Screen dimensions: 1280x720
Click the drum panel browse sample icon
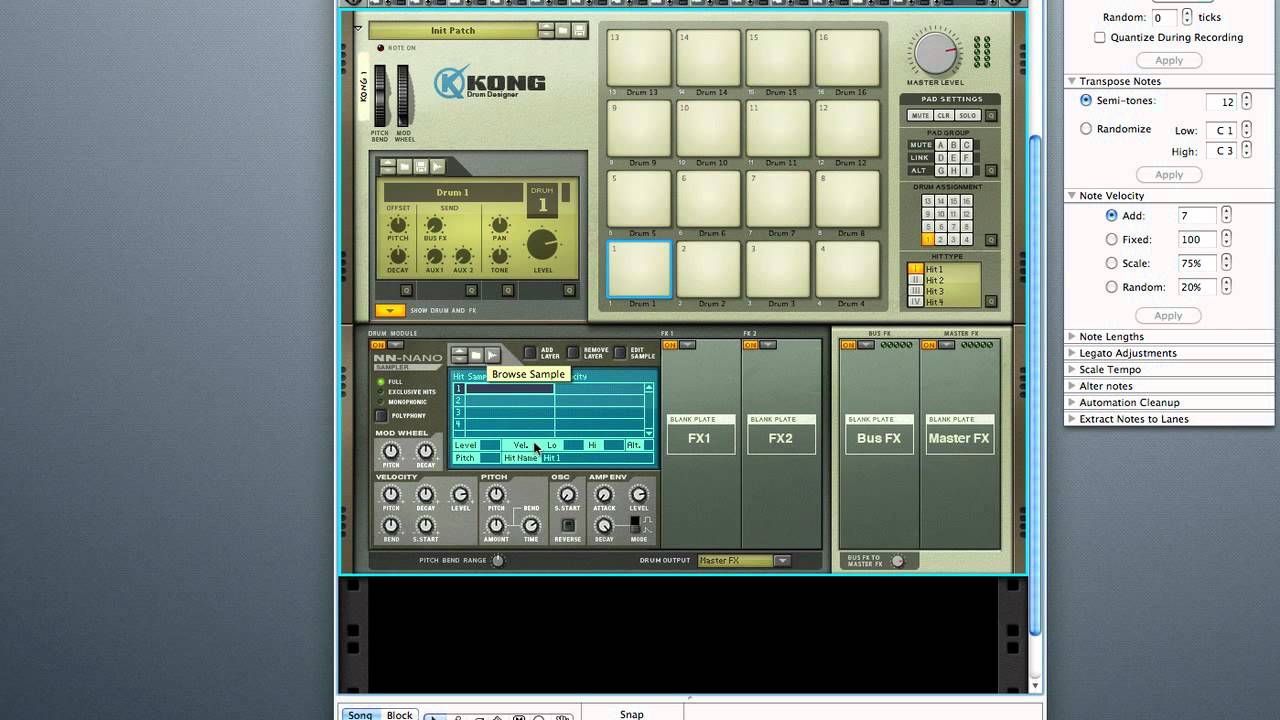tap(437, 166)
